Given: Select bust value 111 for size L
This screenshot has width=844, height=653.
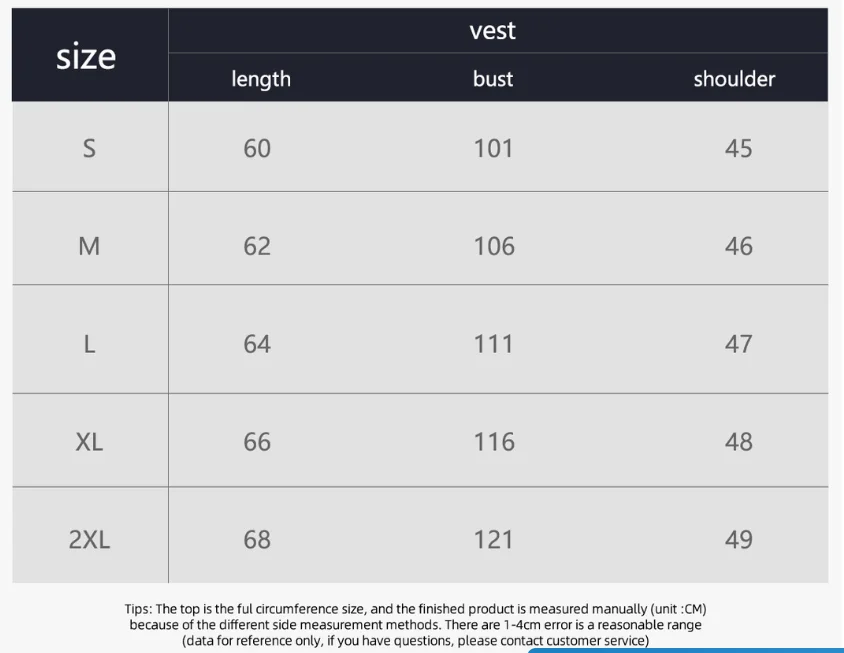Looking at the screenshot, I should [x=493, y=344].
